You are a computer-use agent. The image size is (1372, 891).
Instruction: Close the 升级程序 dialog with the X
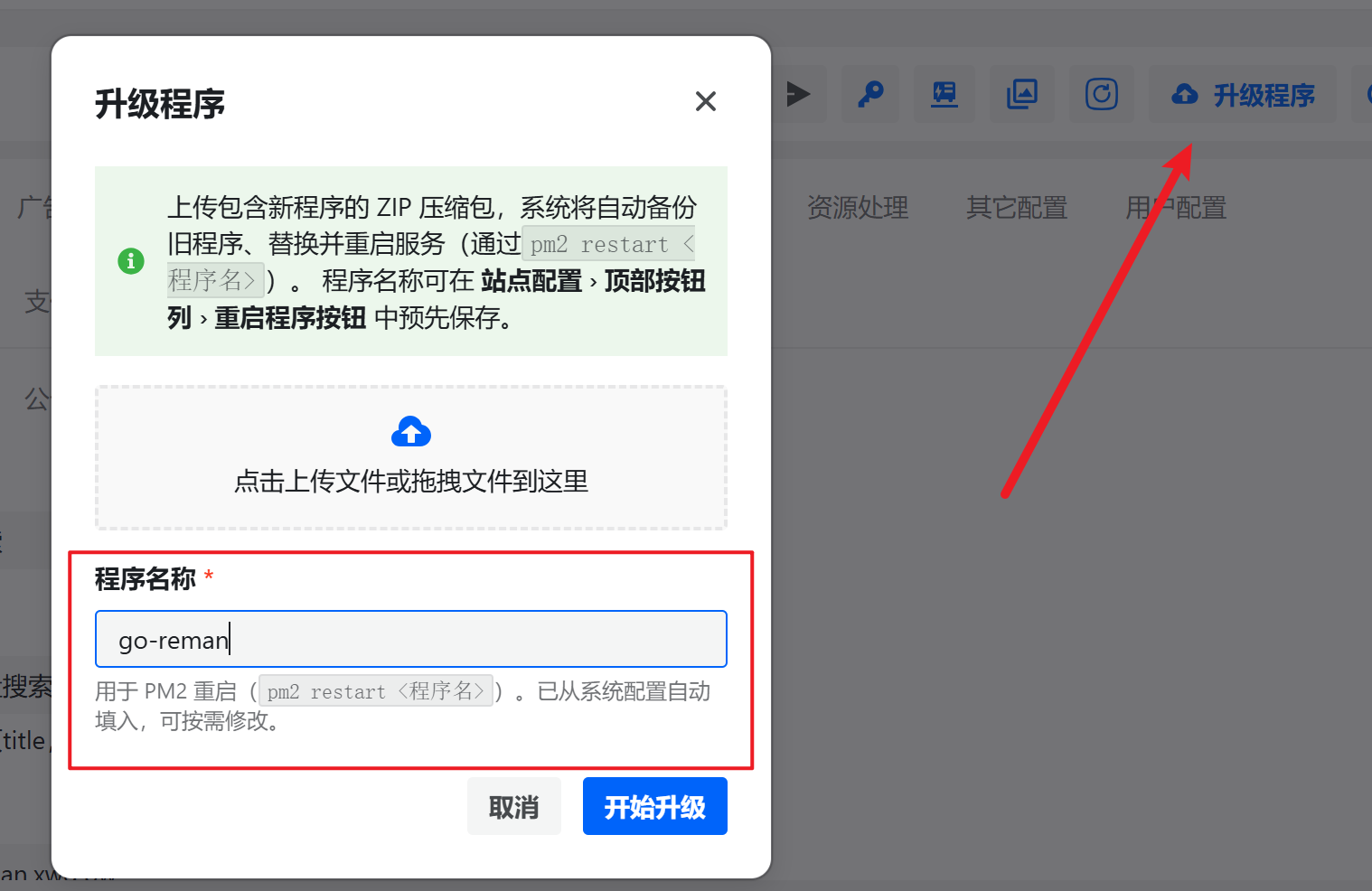[705, 101]
